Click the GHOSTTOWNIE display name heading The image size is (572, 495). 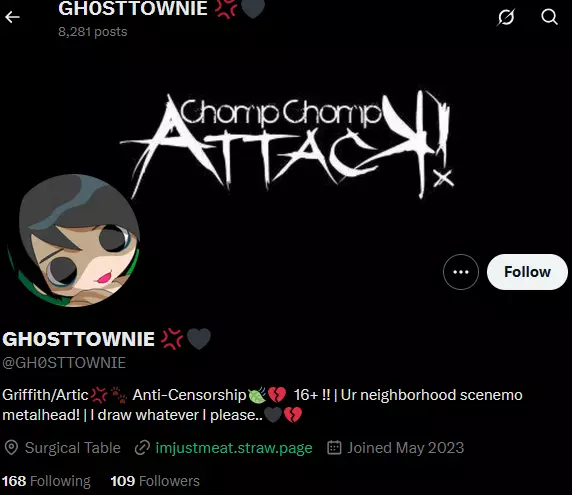click(x=78, y=339)
